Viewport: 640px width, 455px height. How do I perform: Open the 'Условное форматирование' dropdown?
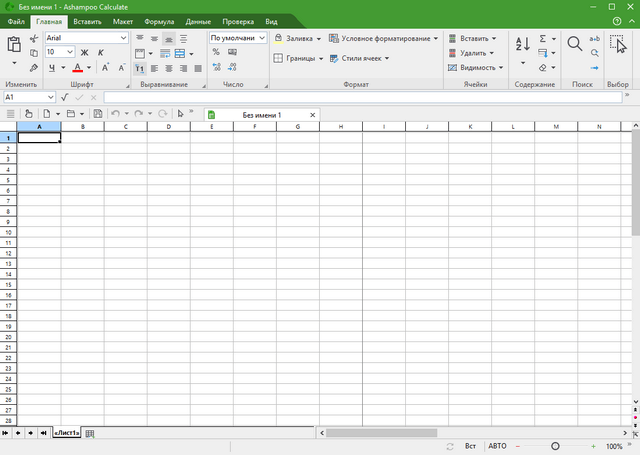click(384, 38)
